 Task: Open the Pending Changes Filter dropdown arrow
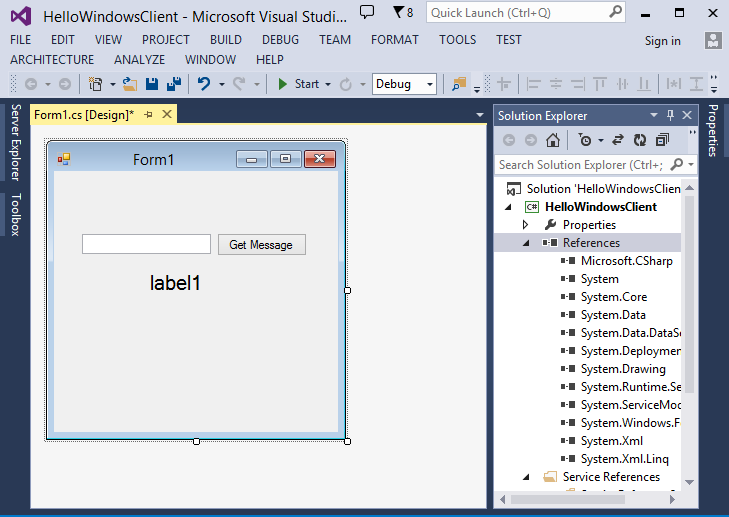[x=601, y=140]
